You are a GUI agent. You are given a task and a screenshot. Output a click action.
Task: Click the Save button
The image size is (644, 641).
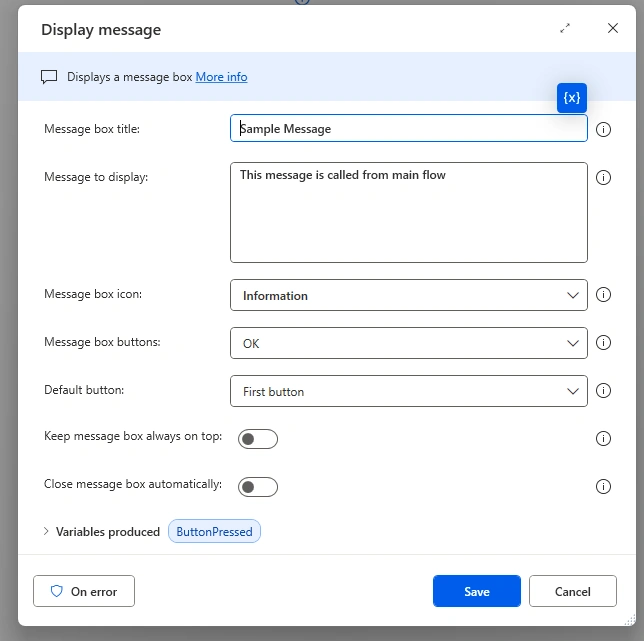coord(476,591)
